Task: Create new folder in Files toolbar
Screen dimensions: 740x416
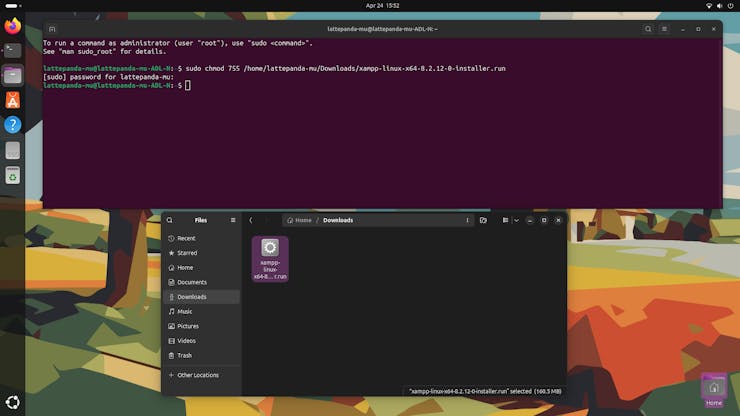Action: (483, 220)
